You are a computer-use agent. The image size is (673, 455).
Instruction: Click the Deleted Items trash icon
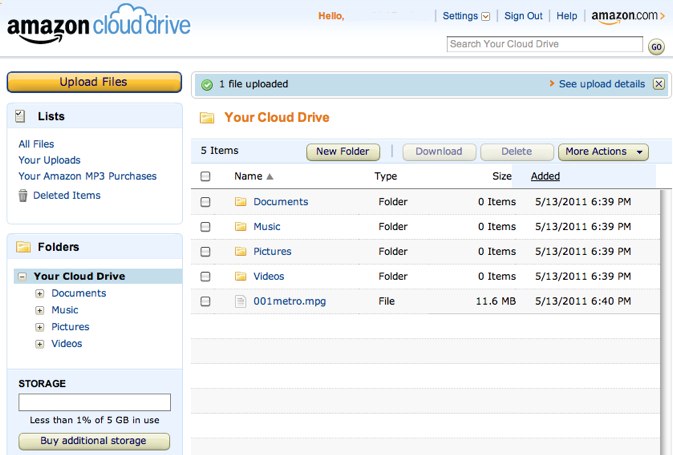click(23, 195)
